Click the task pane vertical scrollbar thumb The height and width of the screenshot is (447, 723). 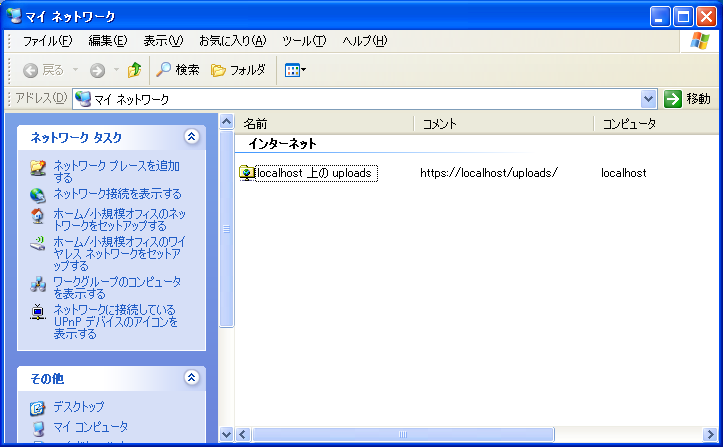pos(226,229)
